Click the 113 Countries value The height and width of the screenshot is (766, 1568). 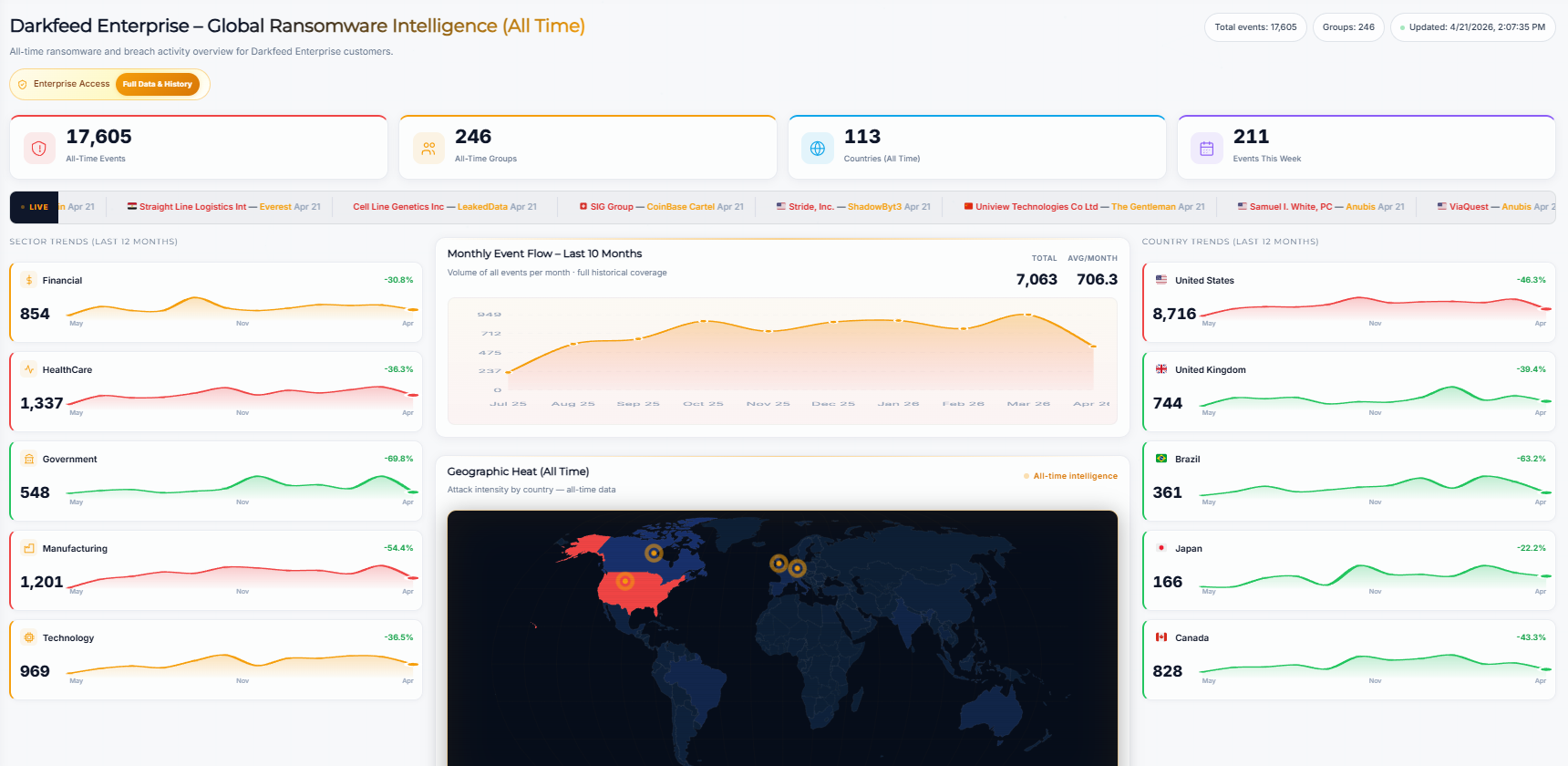tap(862, 137)
